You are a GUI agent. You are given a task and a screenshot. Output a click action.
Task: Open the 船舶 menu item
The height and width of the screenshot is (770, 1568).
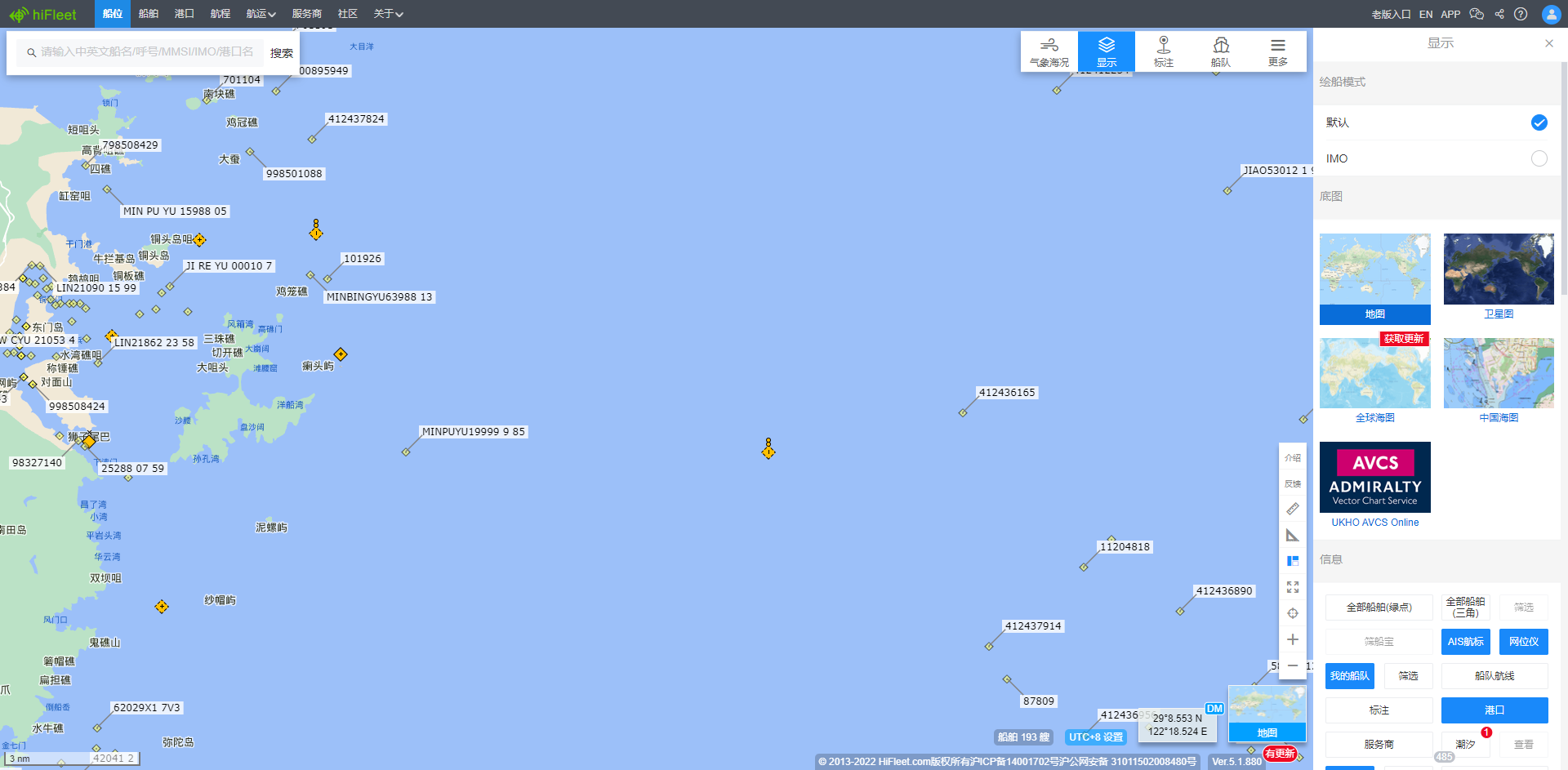click(149, 14)
